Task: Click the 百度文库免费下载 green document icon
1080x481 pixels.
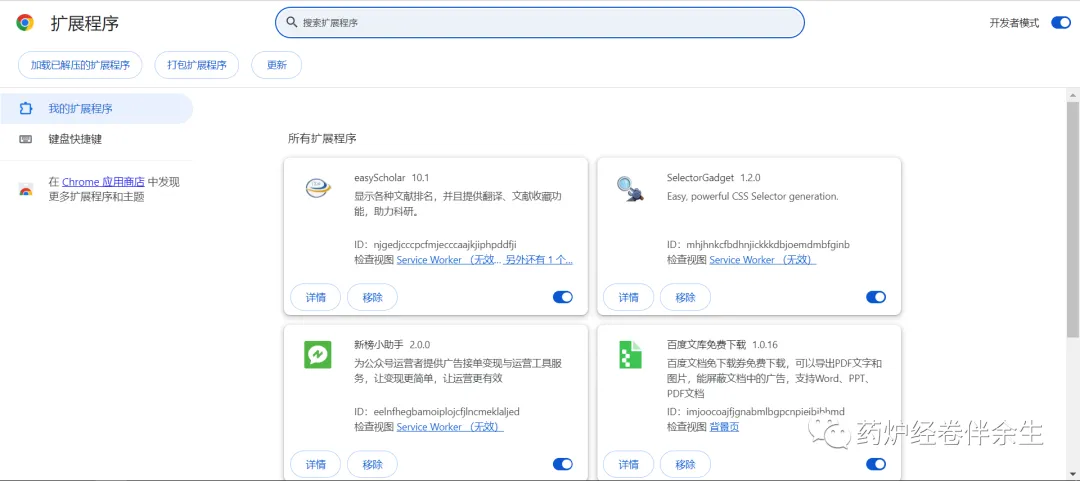Action: click(630, 355)
